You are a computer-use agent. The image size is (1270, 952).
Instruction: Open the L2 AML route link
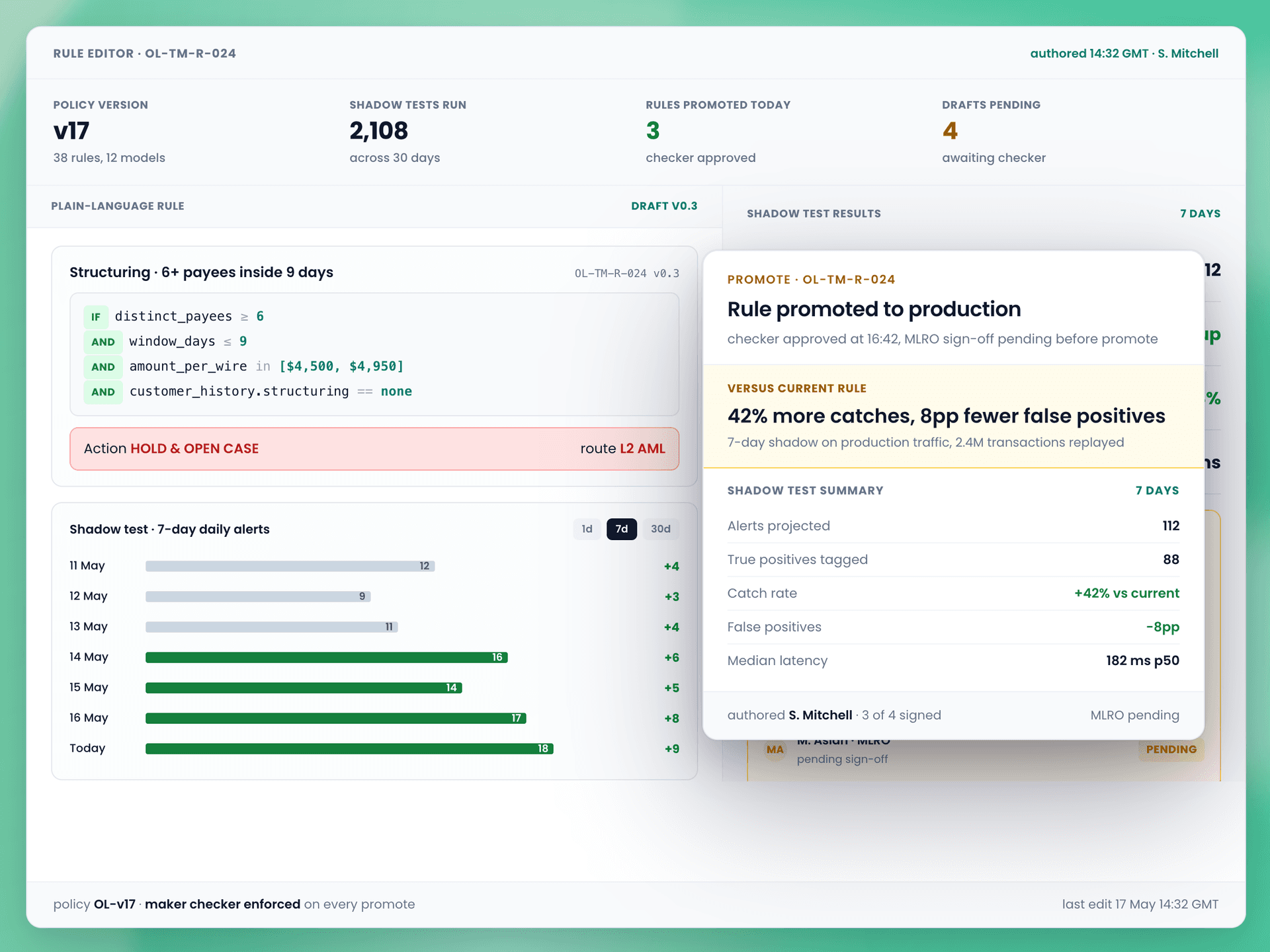(x=642, y=448)
